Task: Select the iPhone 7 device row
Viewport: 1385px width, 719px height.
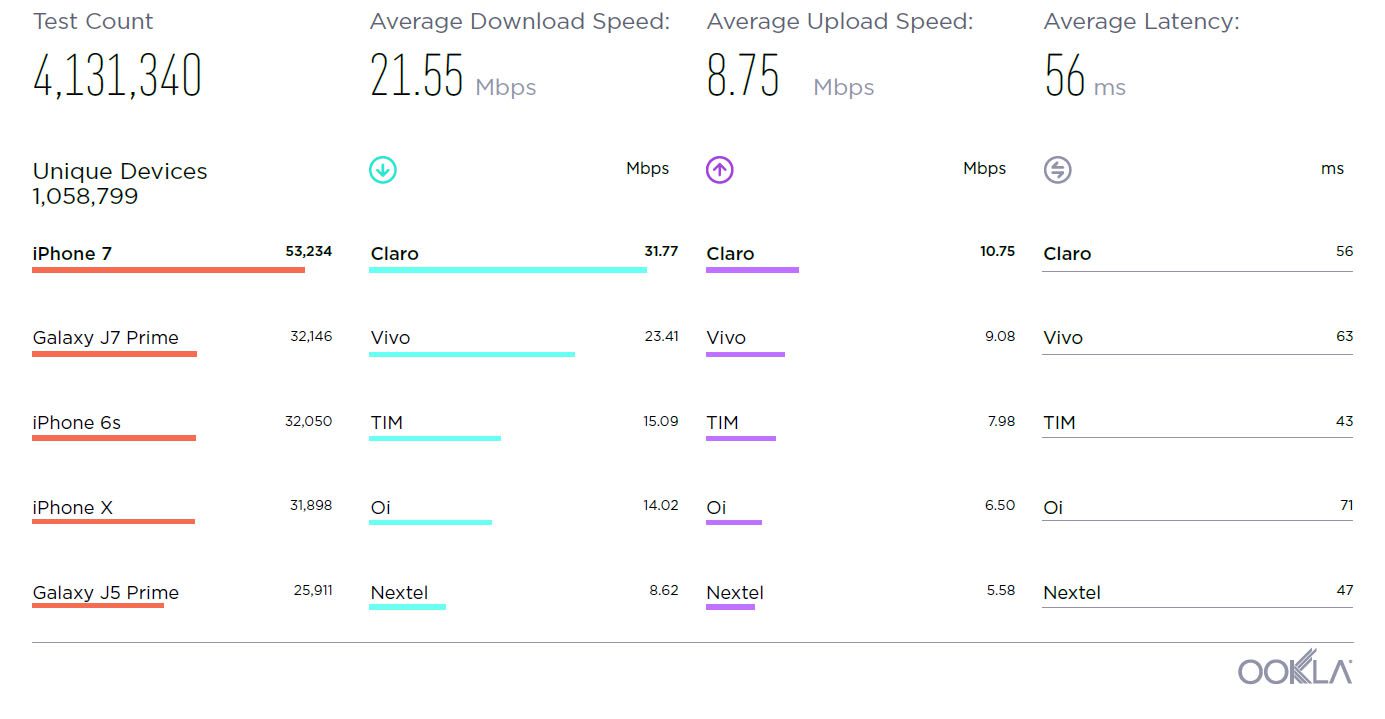Action: [182, 257]
